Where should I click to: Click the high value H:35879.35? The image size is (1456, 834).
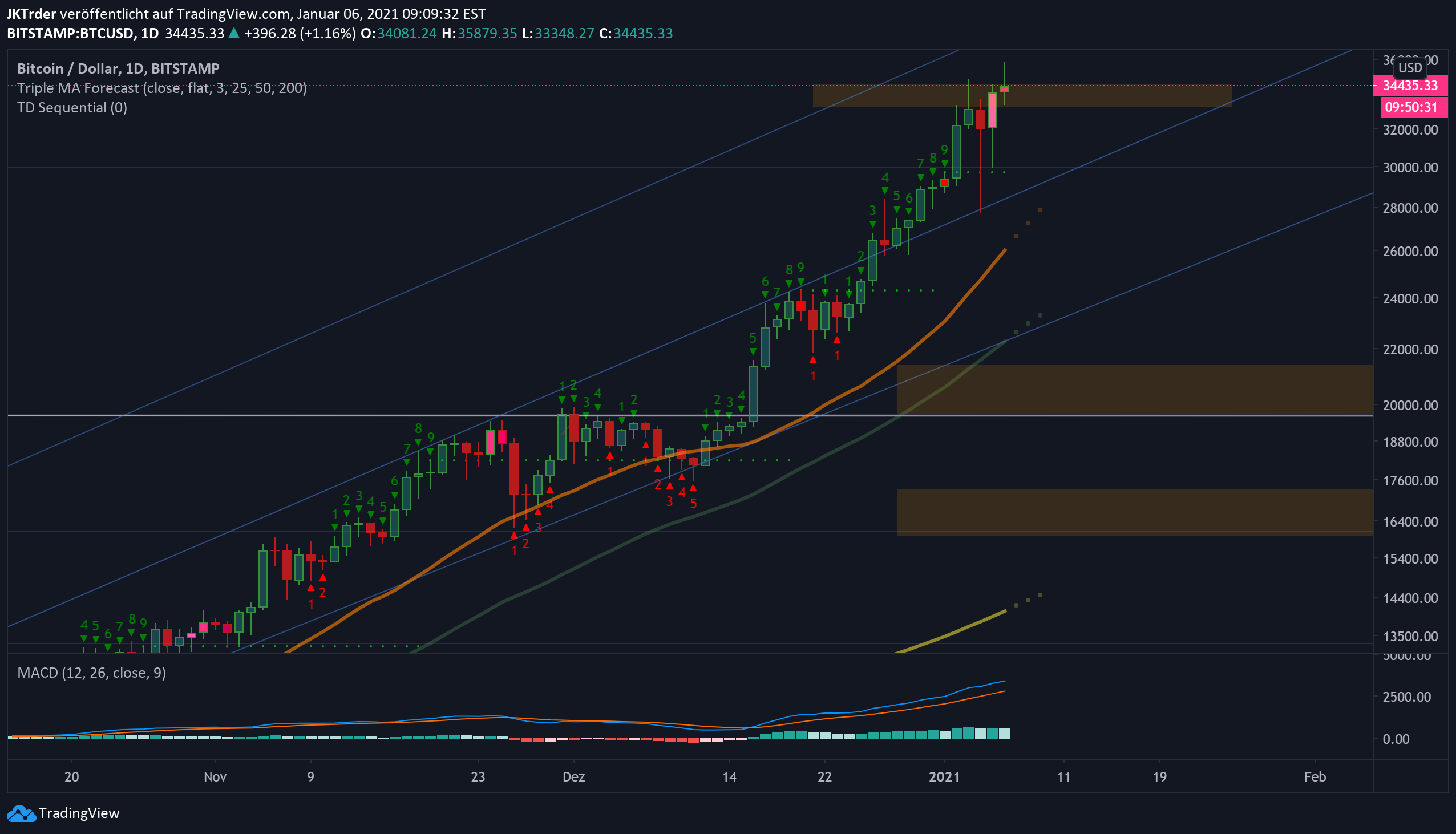point(479,33)
